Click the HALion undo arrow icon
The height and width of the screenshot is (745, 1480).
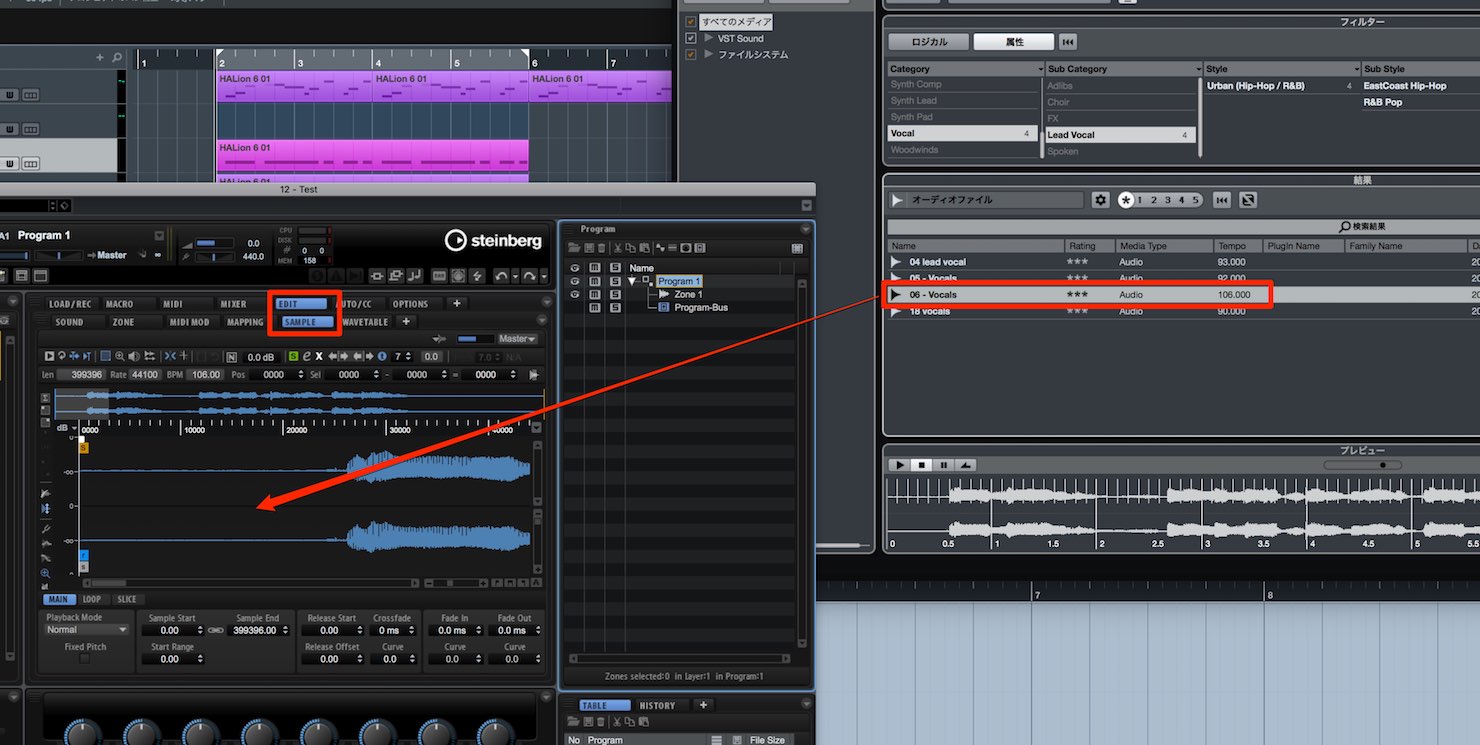501,276
